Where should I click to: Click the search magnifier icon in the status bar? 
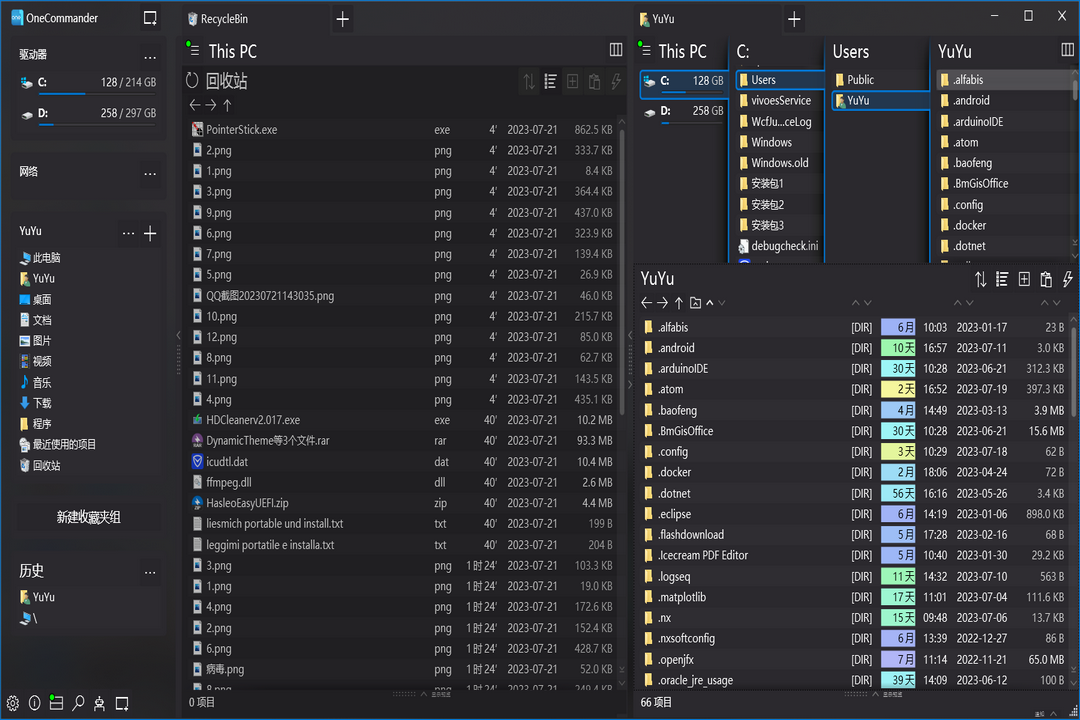point(78,703)
